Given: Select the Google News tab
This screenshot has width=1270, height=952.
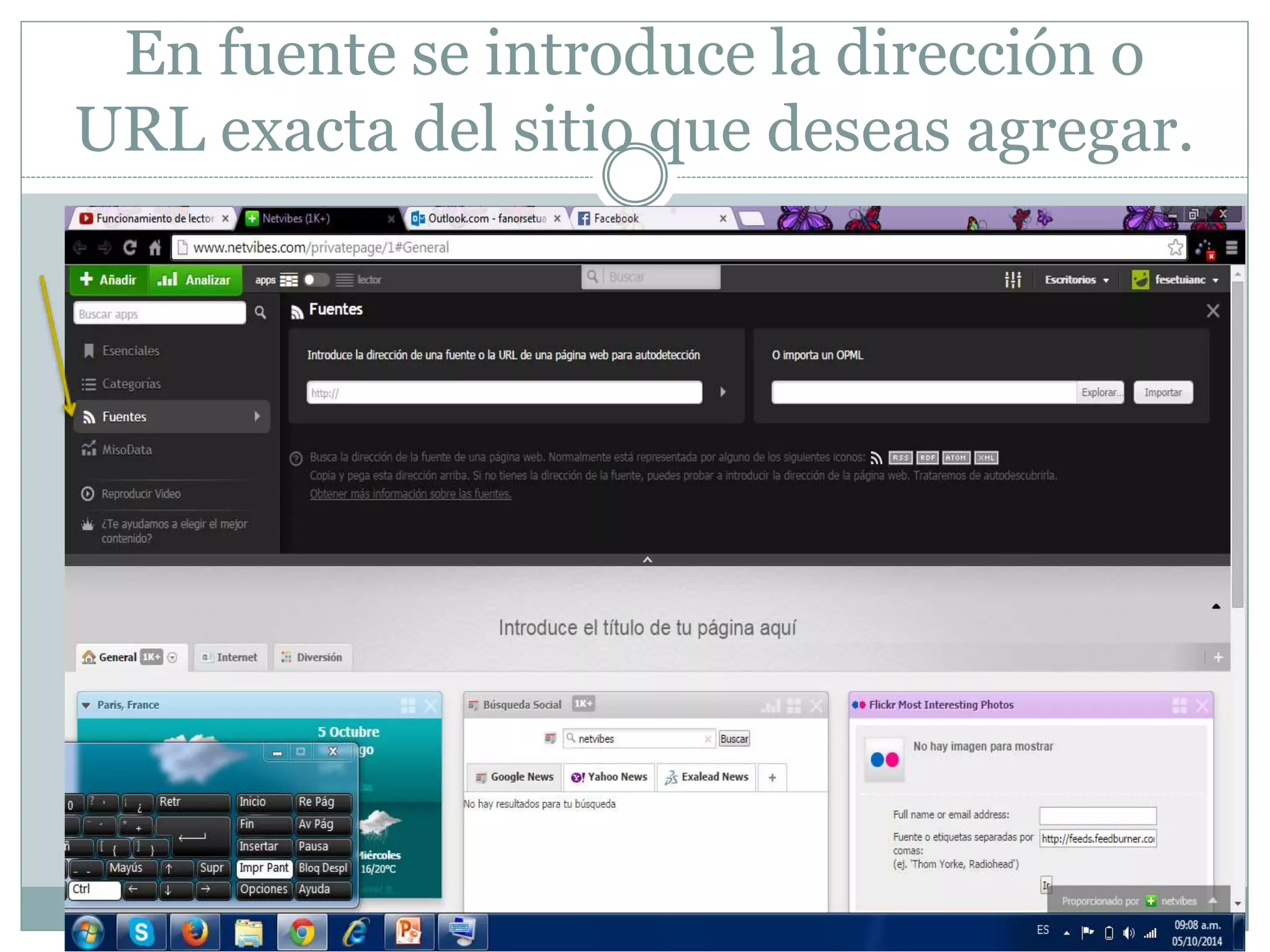Looking at the screenshot, I should click(x=514, y=777).
